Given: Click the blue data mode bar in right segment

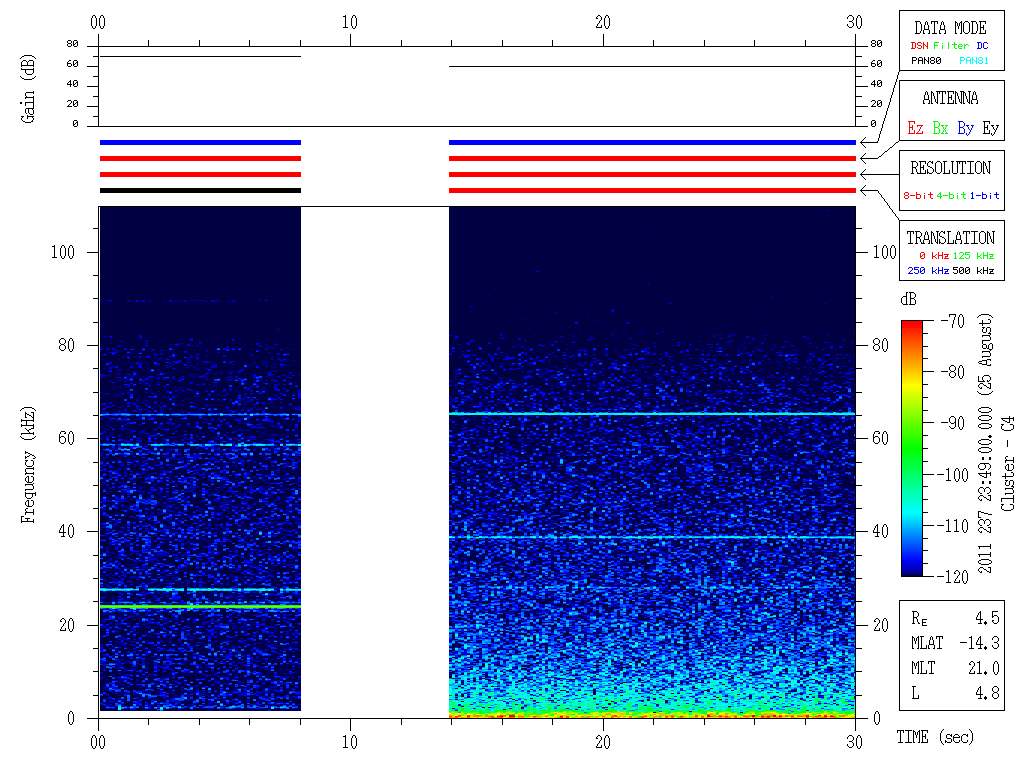Looking at the screenshot, I should click(x=652, y=143).
